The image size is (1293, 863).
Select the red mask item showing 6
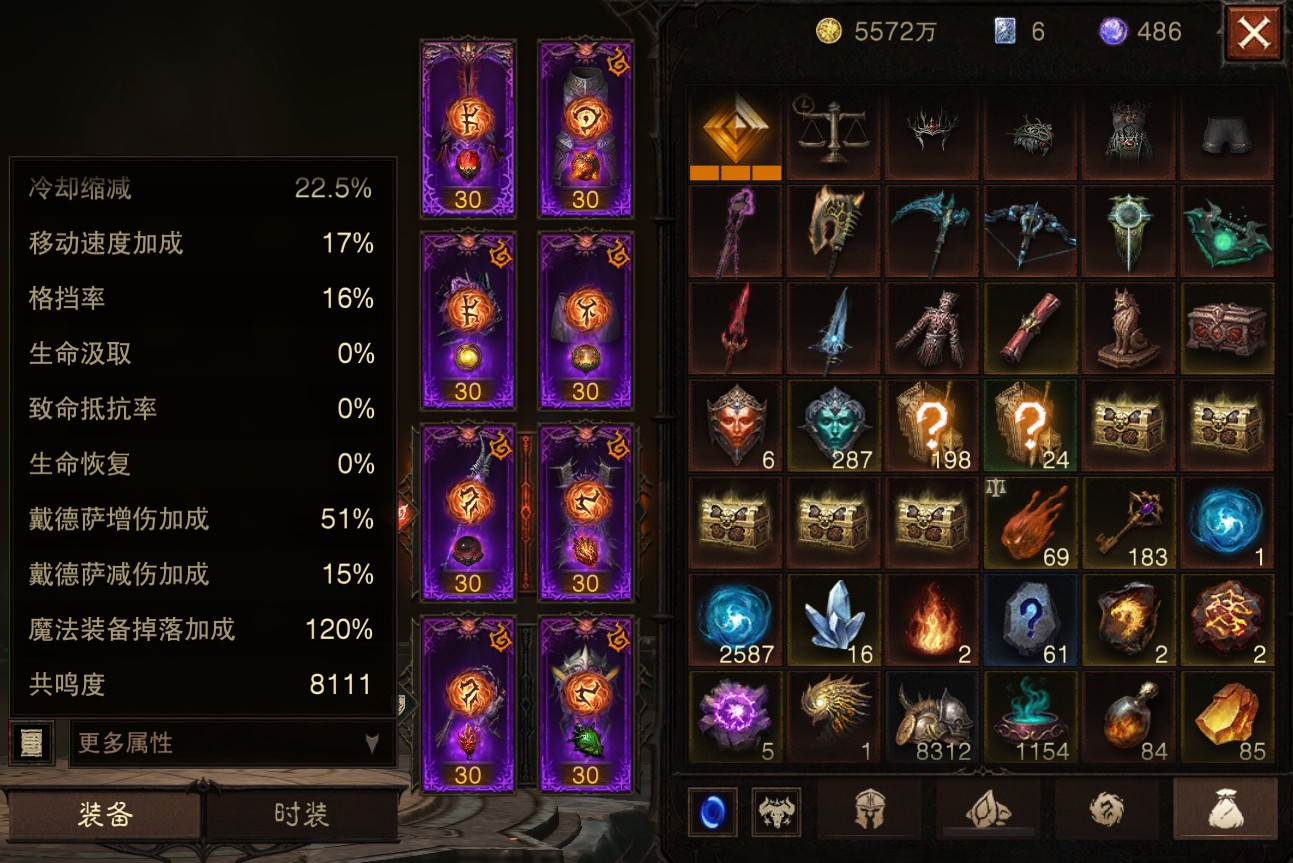click(735, 427)
